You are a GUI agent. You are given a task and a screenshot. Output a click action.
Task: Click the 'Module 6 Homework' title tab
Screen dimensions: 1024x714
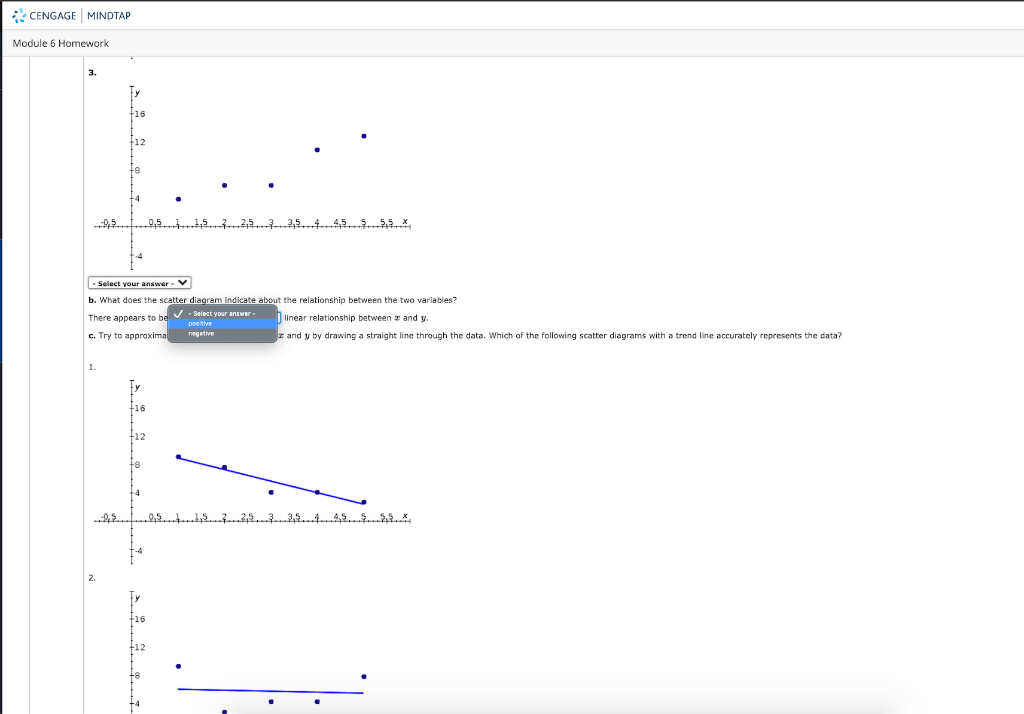[x=60, y=43]
